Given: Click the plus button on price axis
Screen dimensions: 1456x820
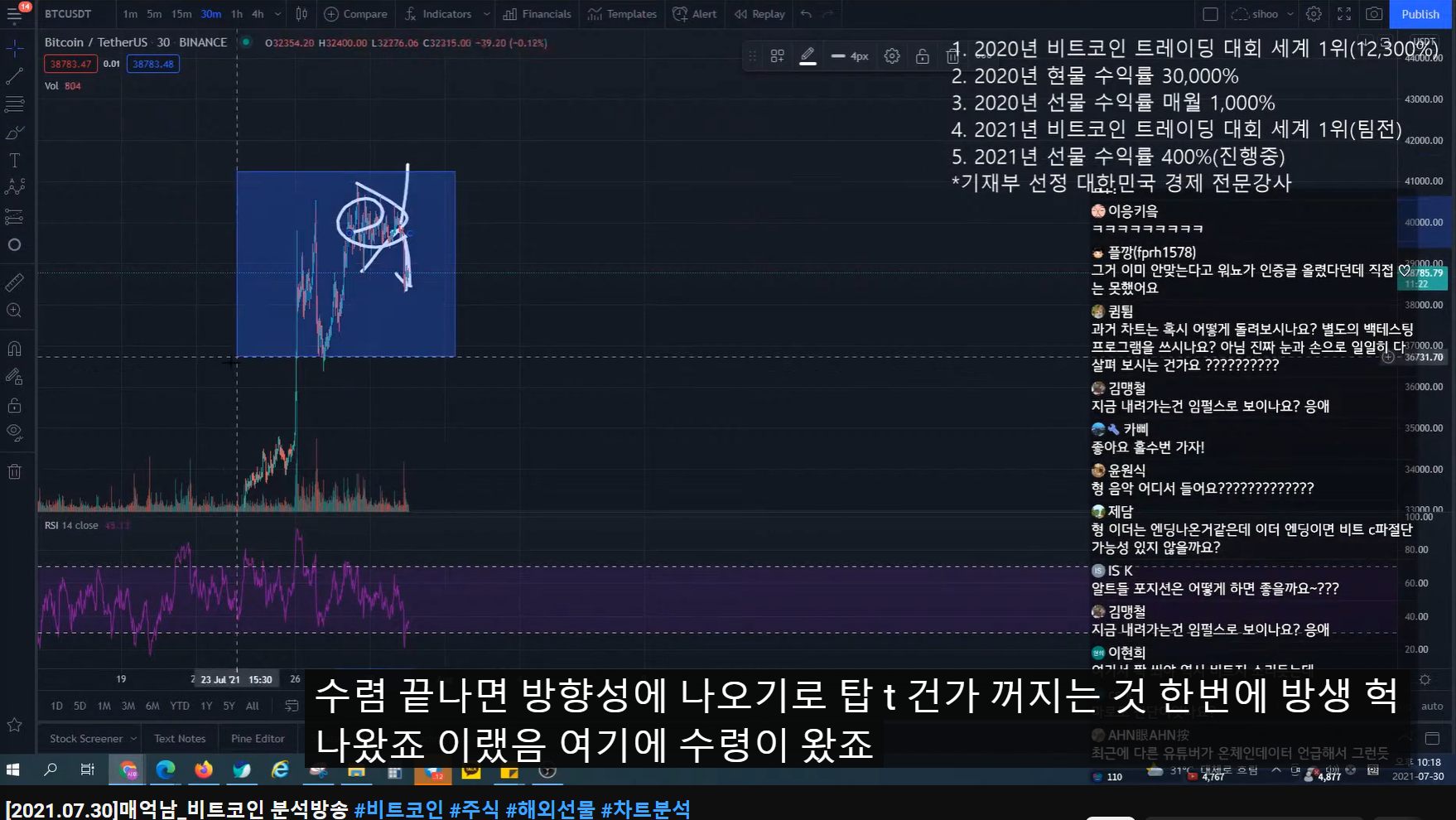Looking at the screenshot, I should click(1387, 358).
